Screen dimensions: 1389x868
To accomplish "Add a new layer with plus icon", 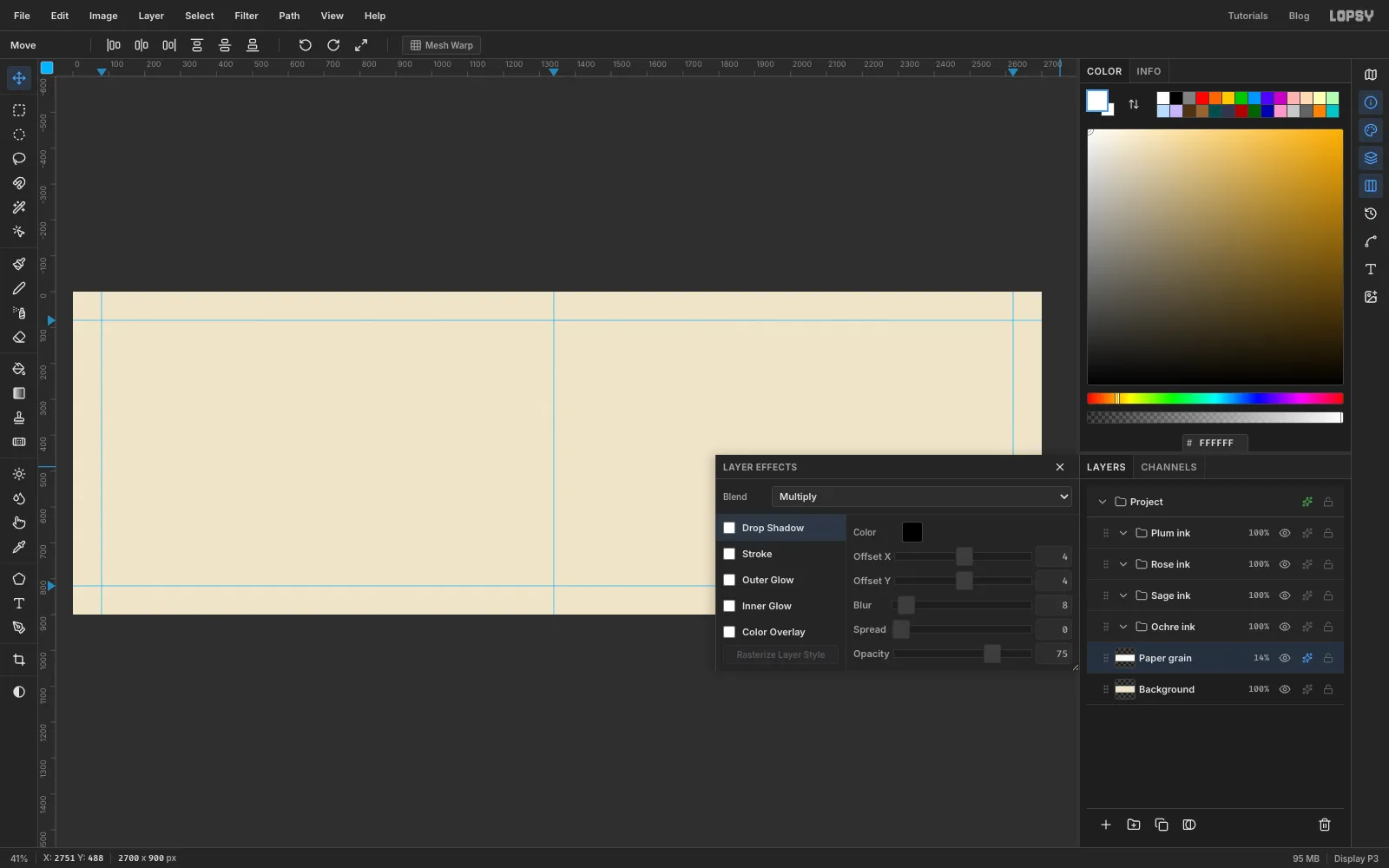I will pyautogui.click(x=1106, y=825).
